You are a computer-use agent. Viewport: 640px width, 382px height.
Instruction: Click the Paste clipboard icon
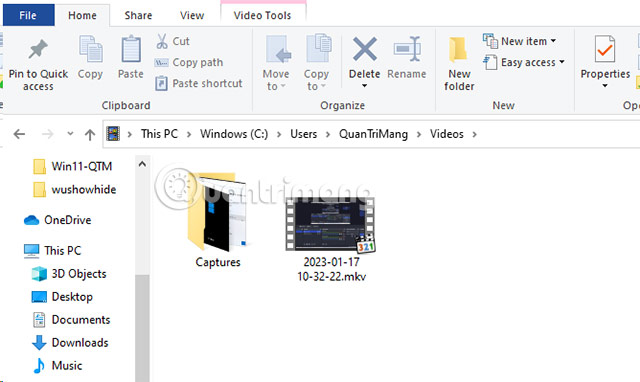coord(131,49)
